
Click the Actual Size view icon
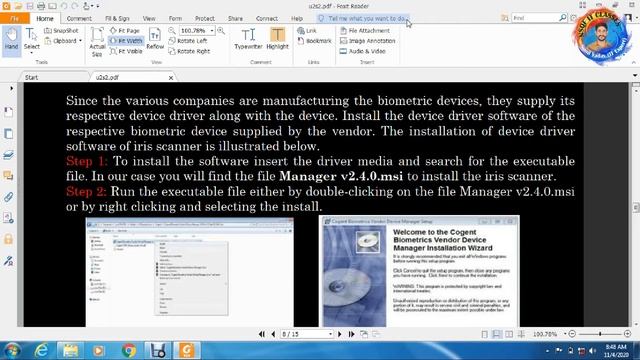97,42
